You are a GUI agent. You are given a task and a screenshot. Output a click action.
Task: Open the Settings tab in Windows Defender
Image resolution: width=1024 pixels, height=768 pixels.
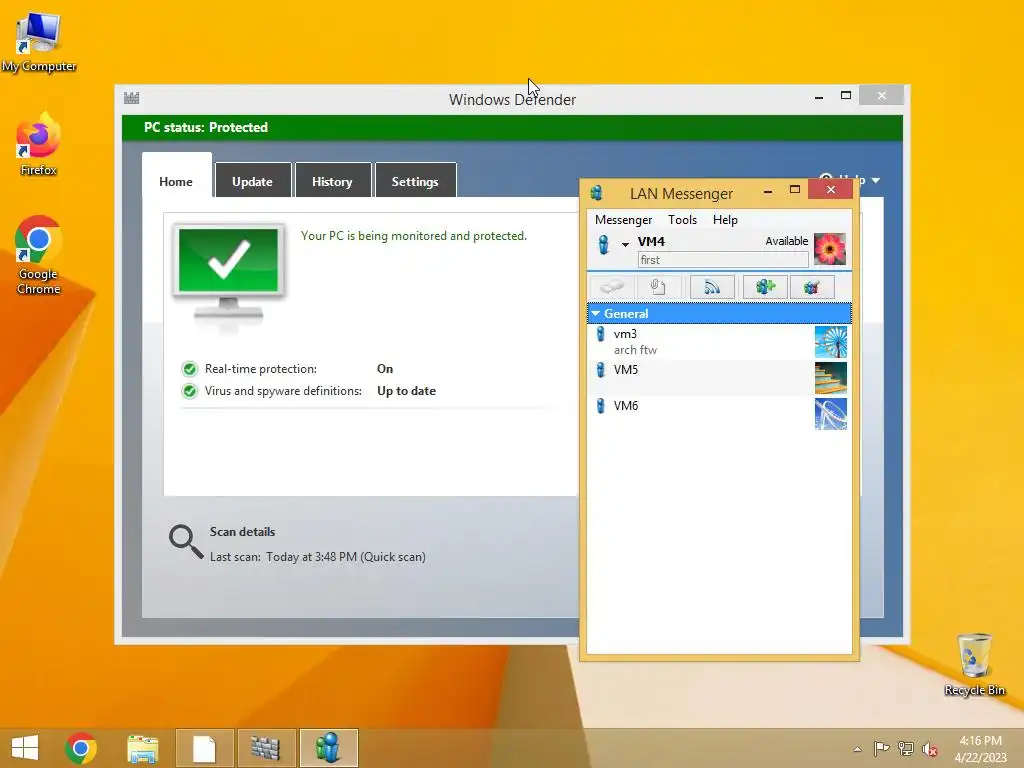click(415, 182)
